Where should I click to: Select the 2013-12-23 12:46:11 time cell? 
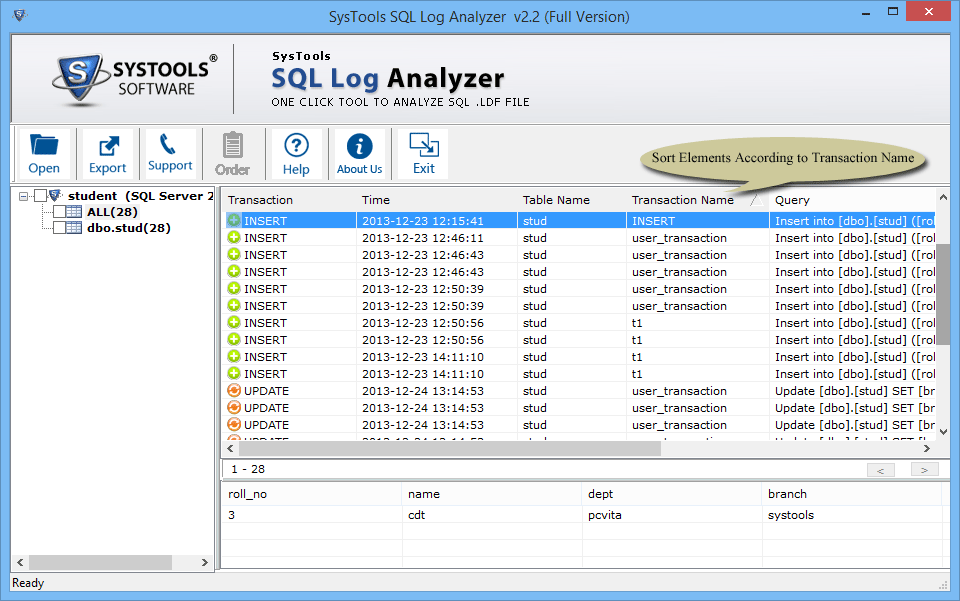click(437, 237)
